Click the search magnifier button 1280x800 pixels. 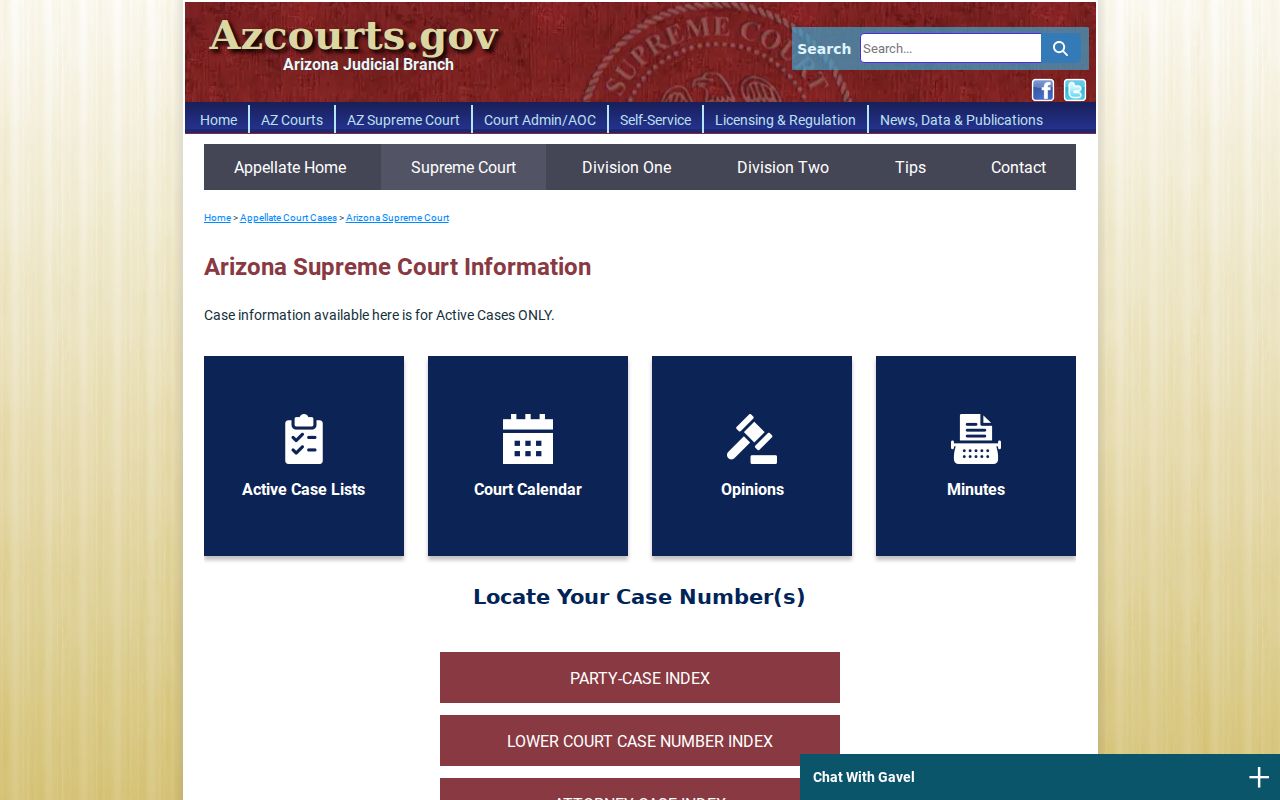pos(1060,48)
